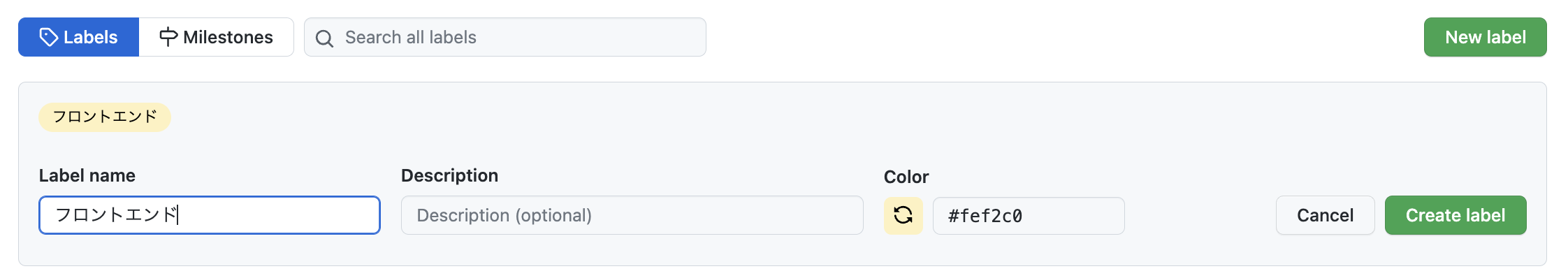Image resolution: width=1568 pixels, height=278 pixels.
Task: Place cursor after フロントエンド in name field
Action: 179,215
